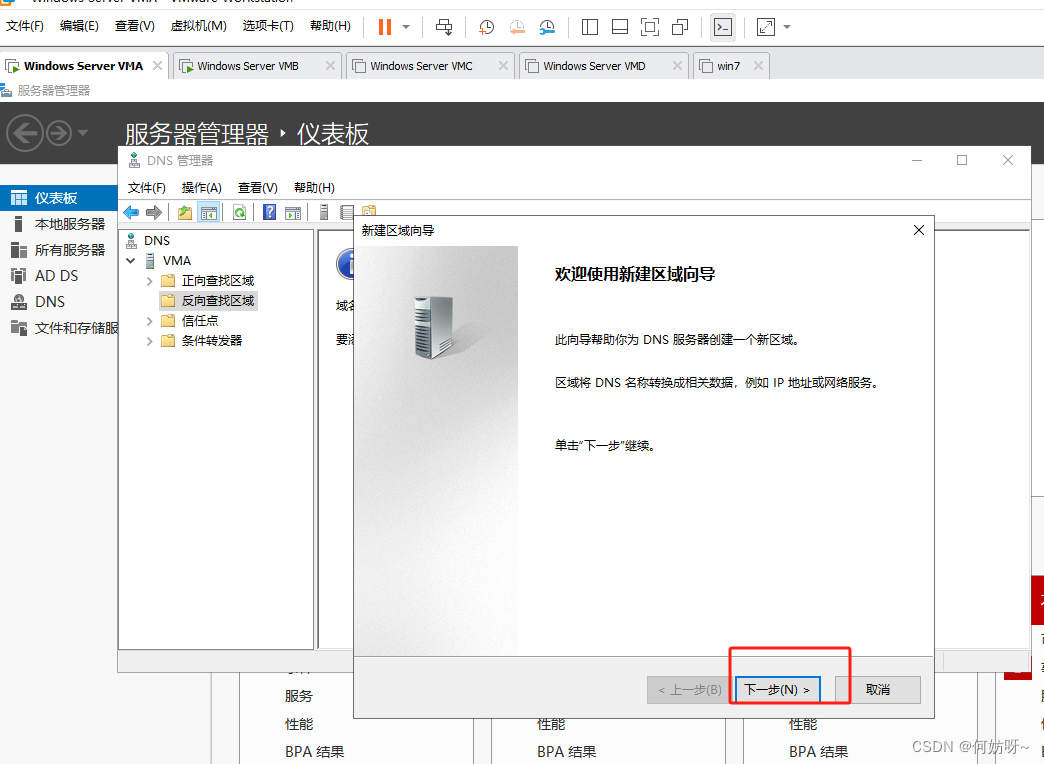The width and height of the screenshot is (1044, 764).
Task: Click the DNS Manager refresh icon
Action: [240, 212]
